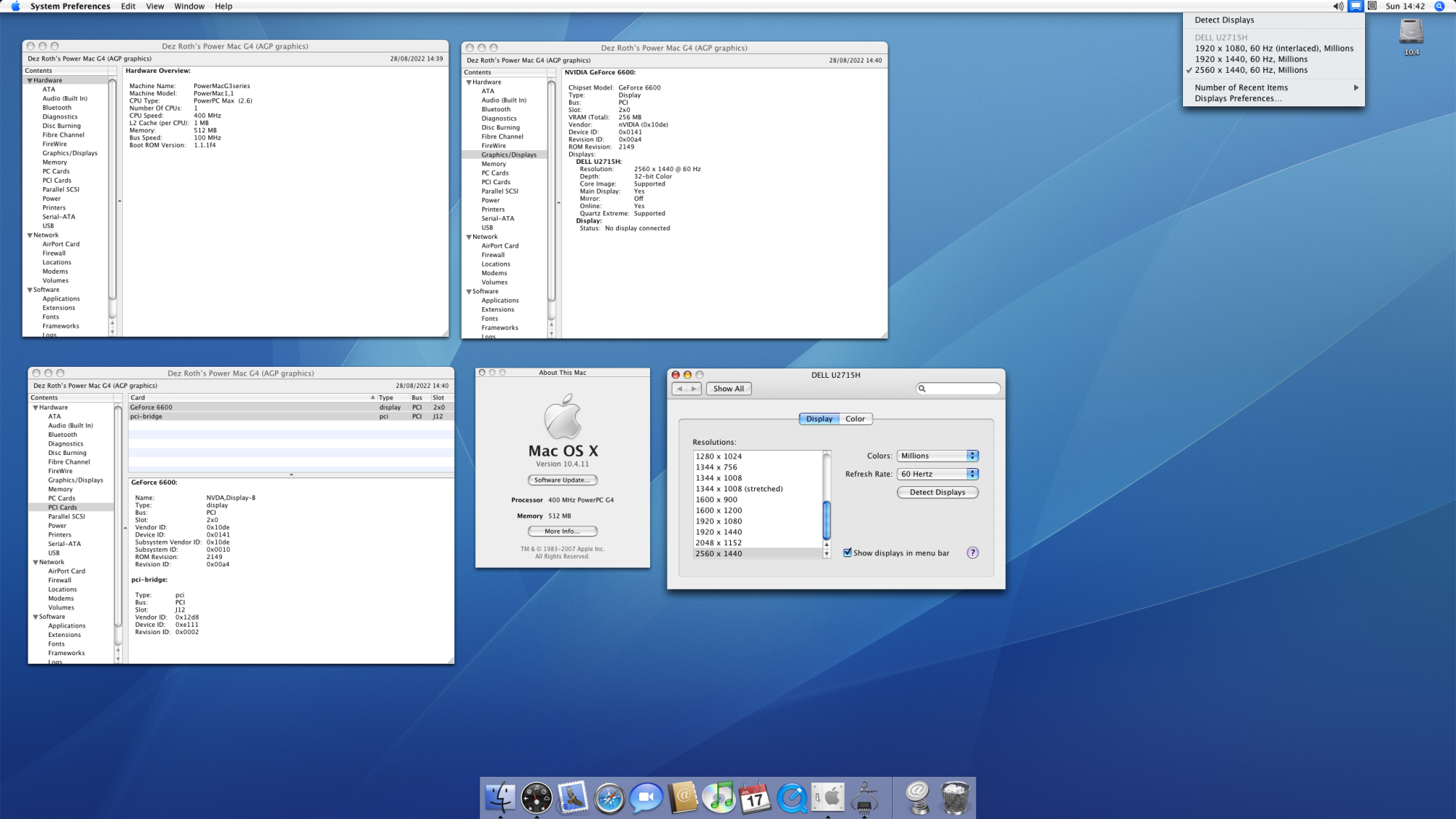The image size is (1456, 819).
Task: Click the square status icon beside the clock
Action: pyautogui.click(x=1372, y=6)
